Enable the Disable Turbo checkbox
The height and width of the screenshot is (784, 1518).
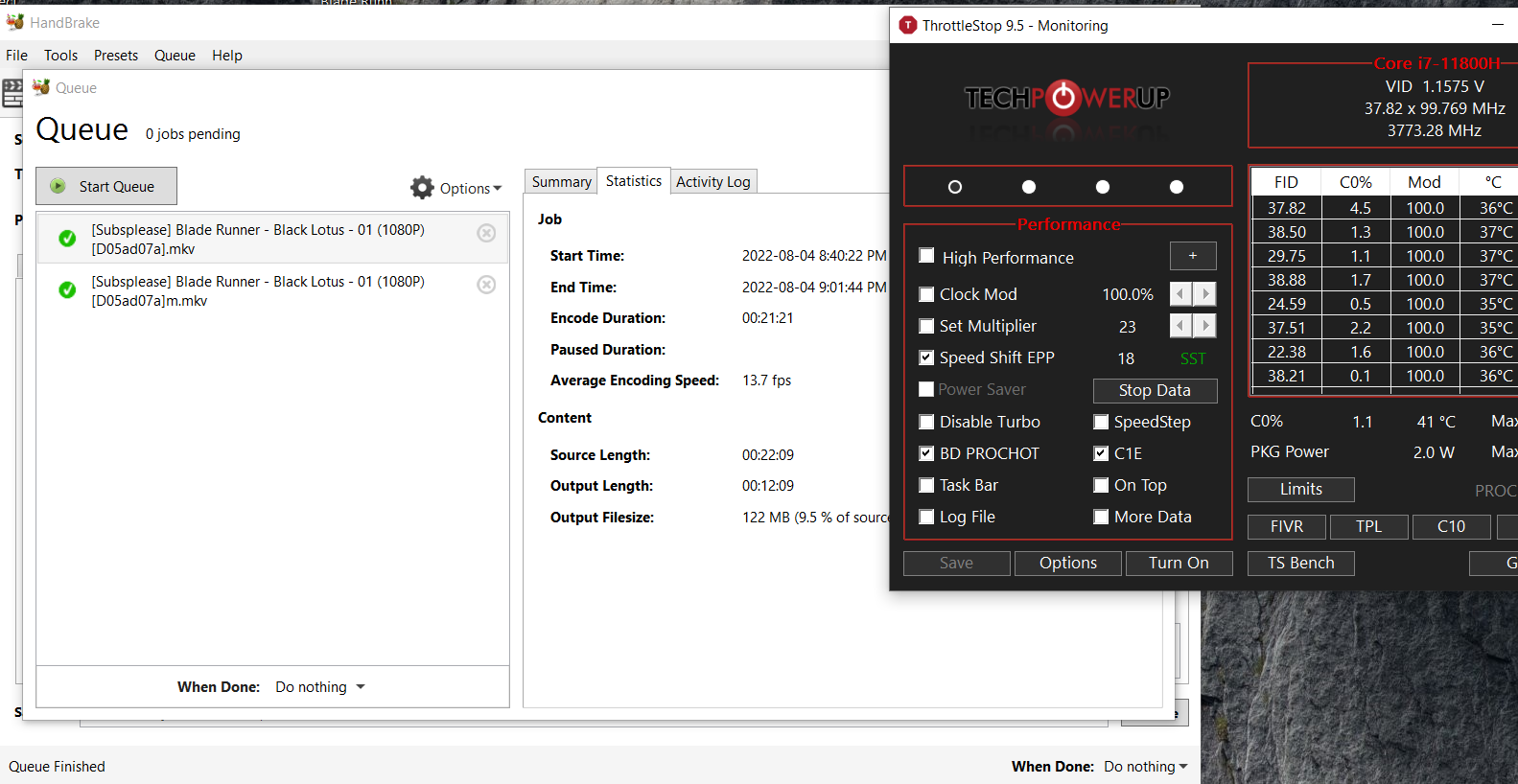[926, 422]
